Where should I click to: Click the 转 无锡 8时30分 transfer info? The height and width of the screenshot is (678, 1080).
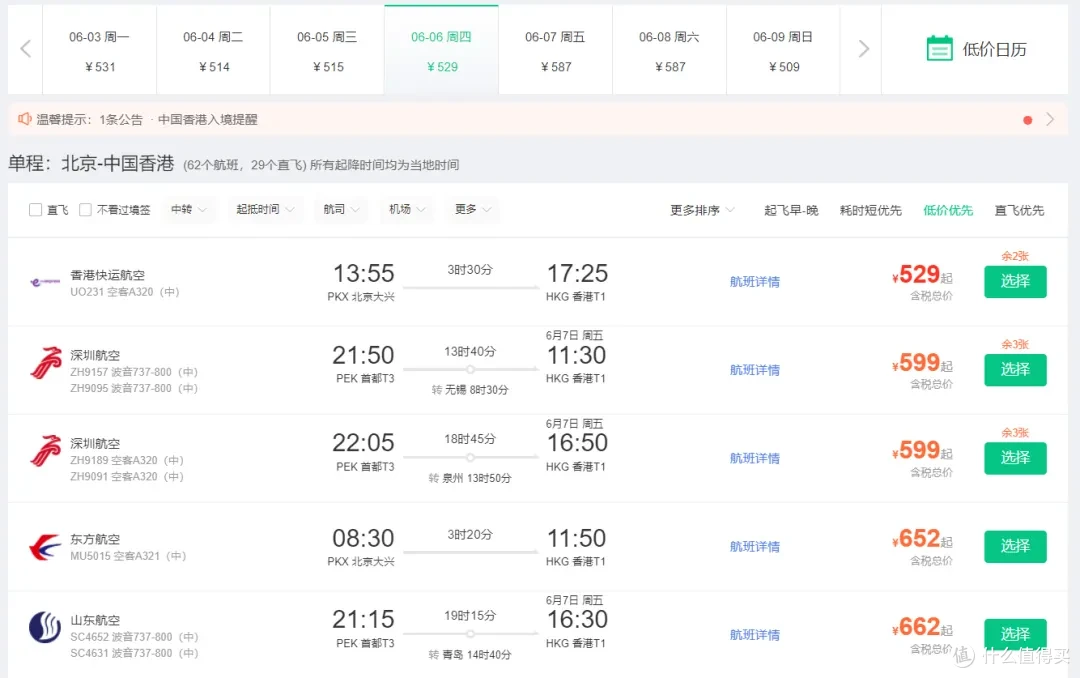[x=470, y=390]
